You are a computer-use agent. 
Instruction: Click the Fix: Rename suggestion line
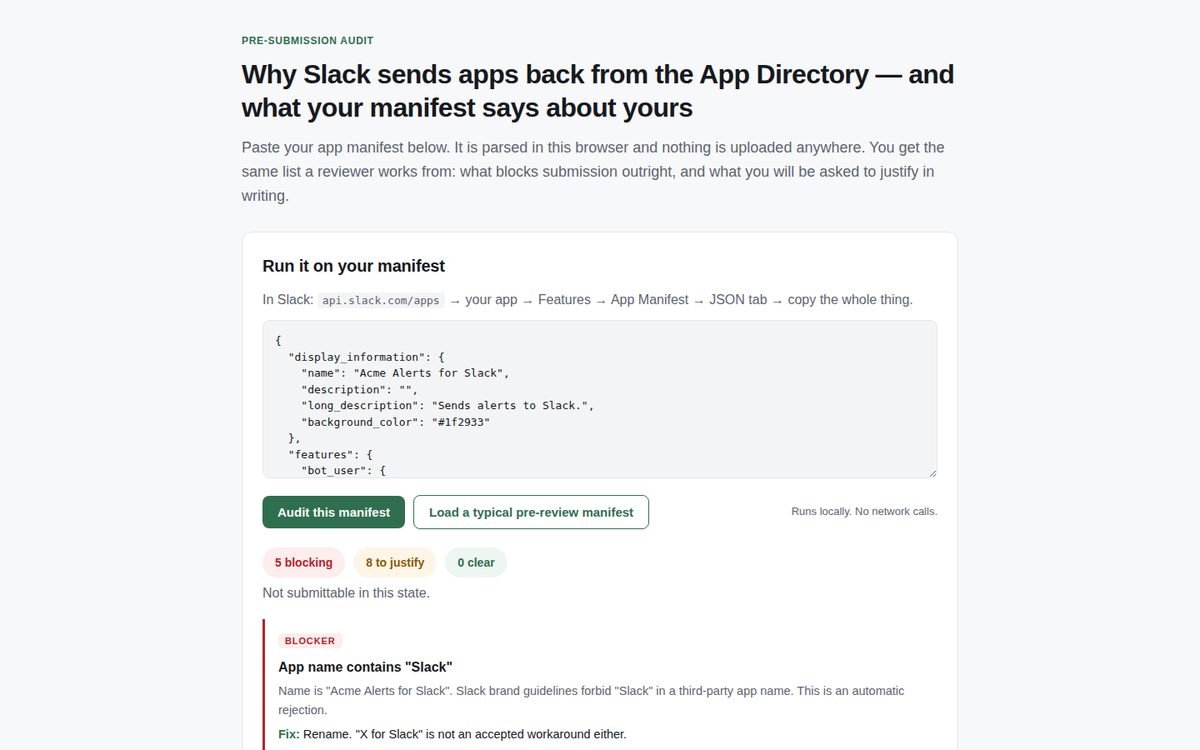452,734
